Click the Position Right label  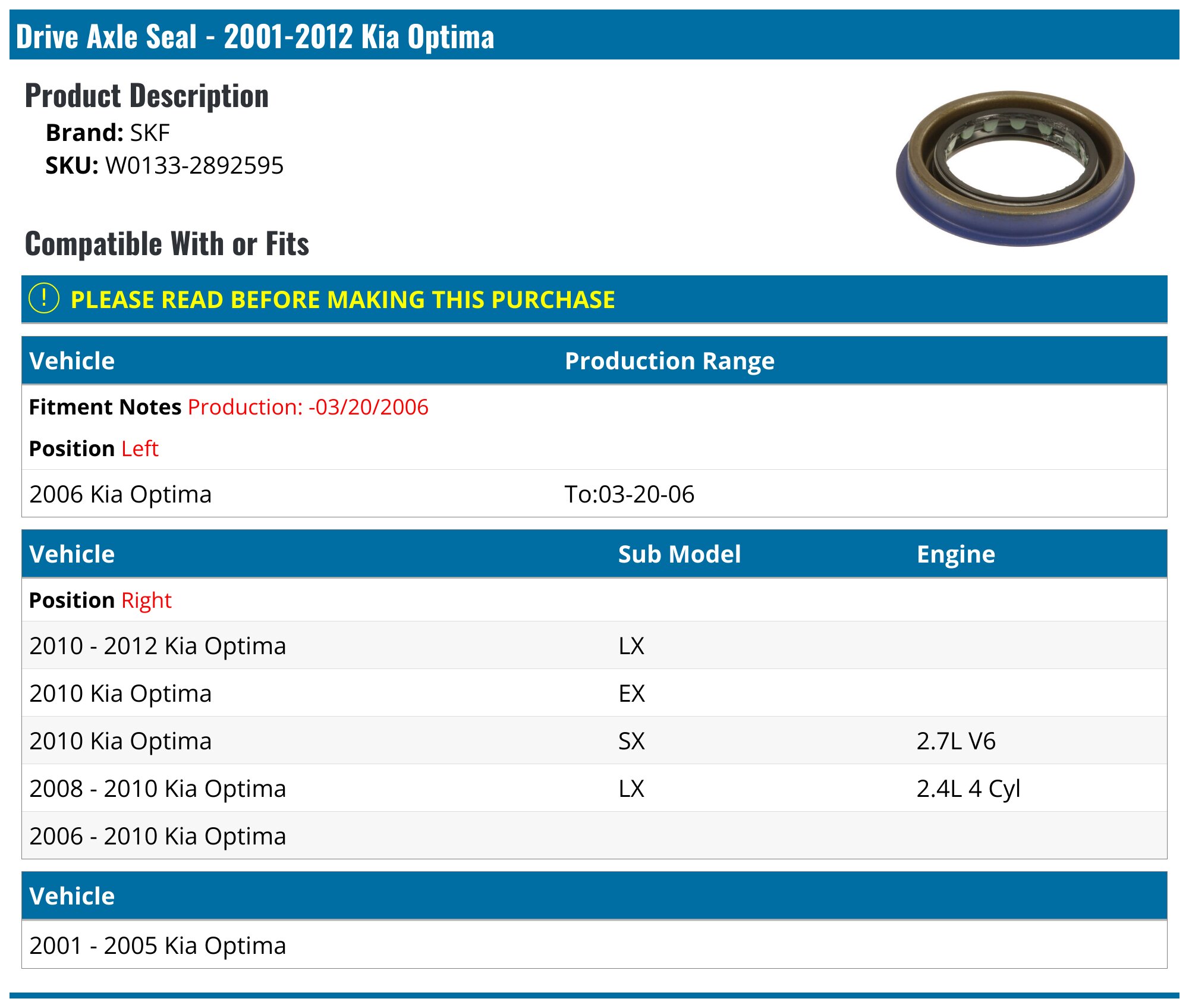click(100, 601)
